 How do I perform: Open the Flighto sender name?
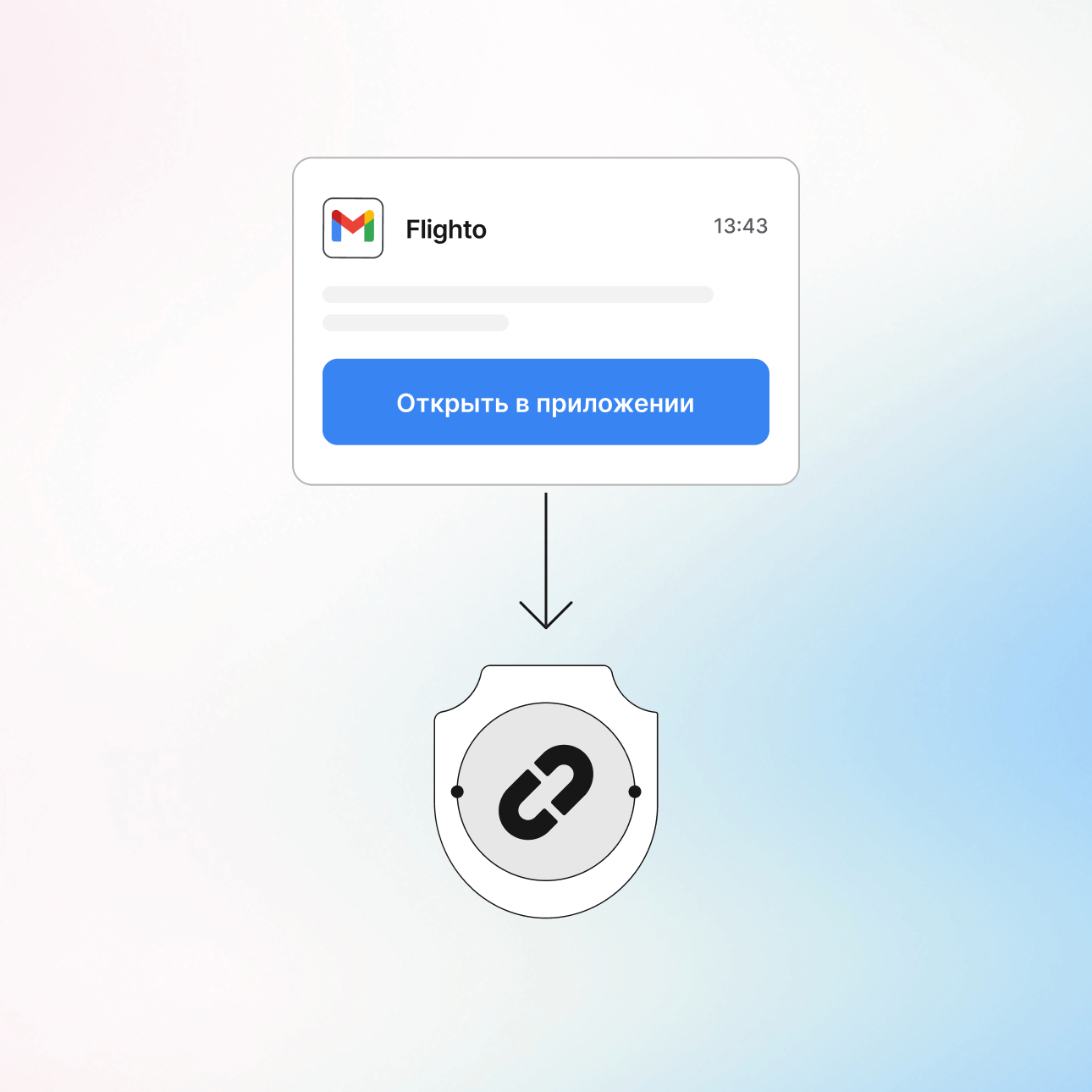446,229
